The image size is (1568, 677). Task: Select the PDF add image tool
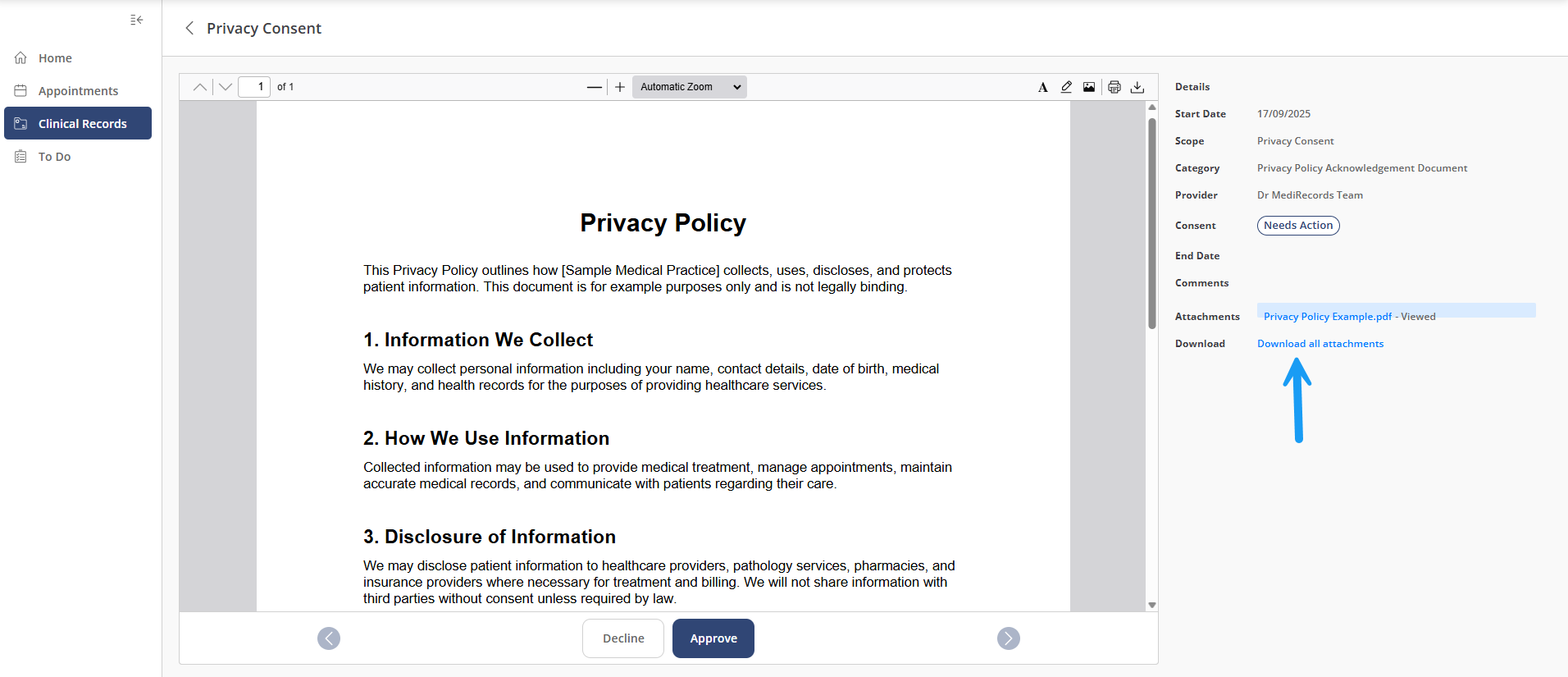click(x=1089, y=87)
